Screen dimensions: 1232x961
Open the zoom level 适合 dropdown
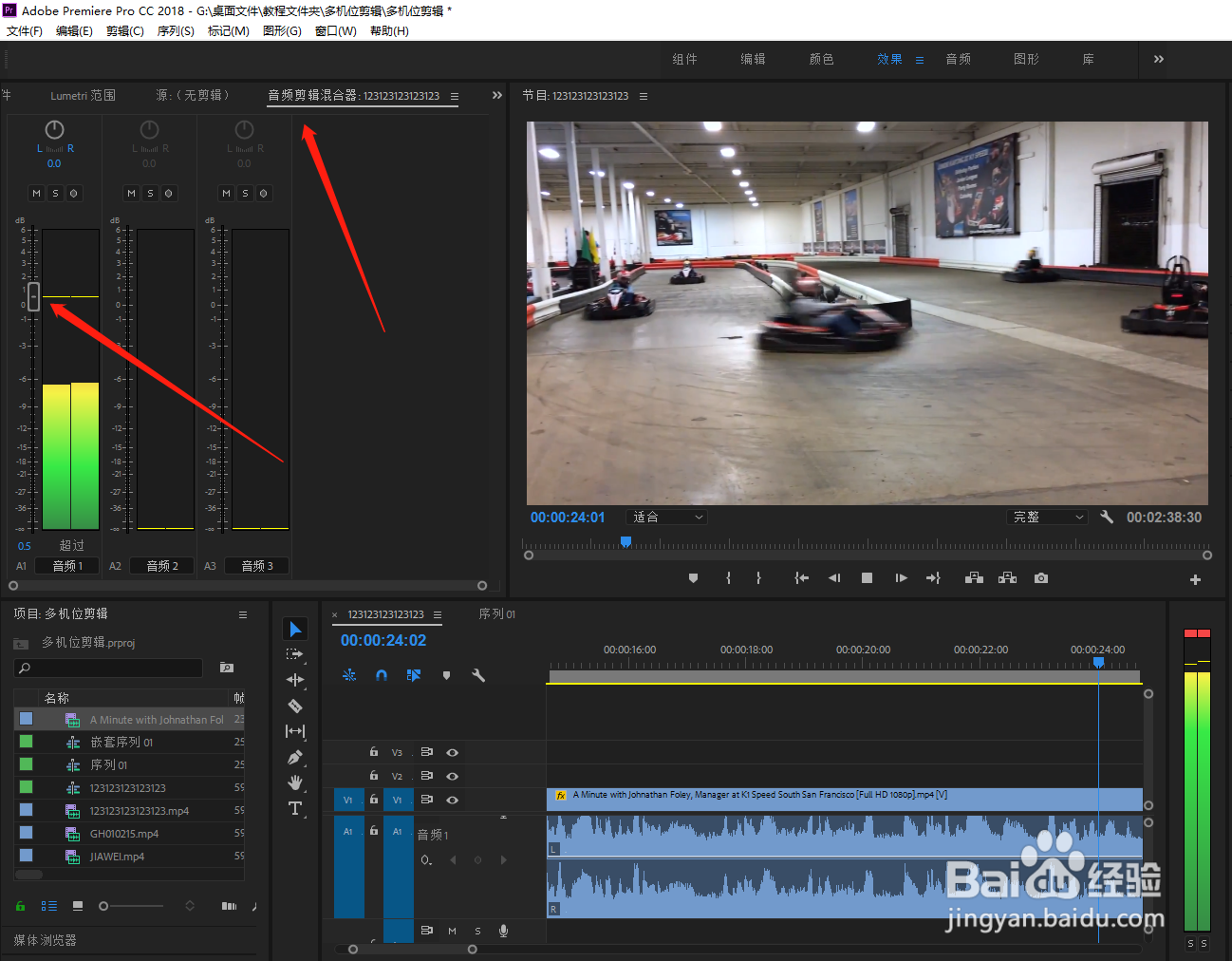pos(667,517)
